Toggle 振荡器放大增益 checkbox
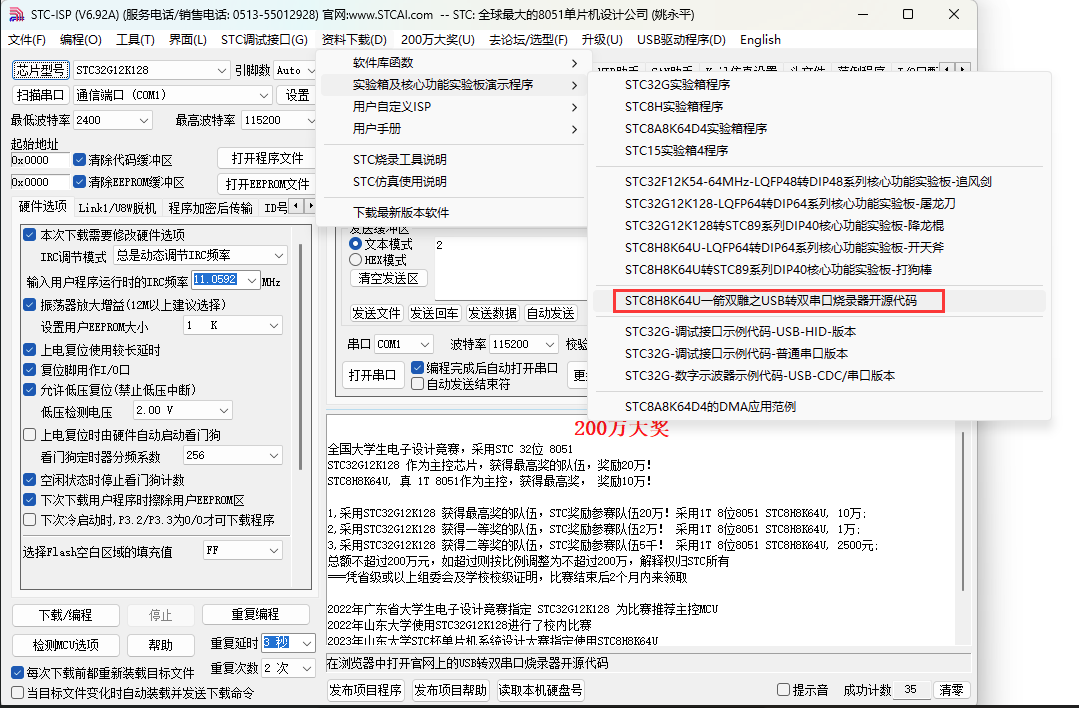 (30, 304)
